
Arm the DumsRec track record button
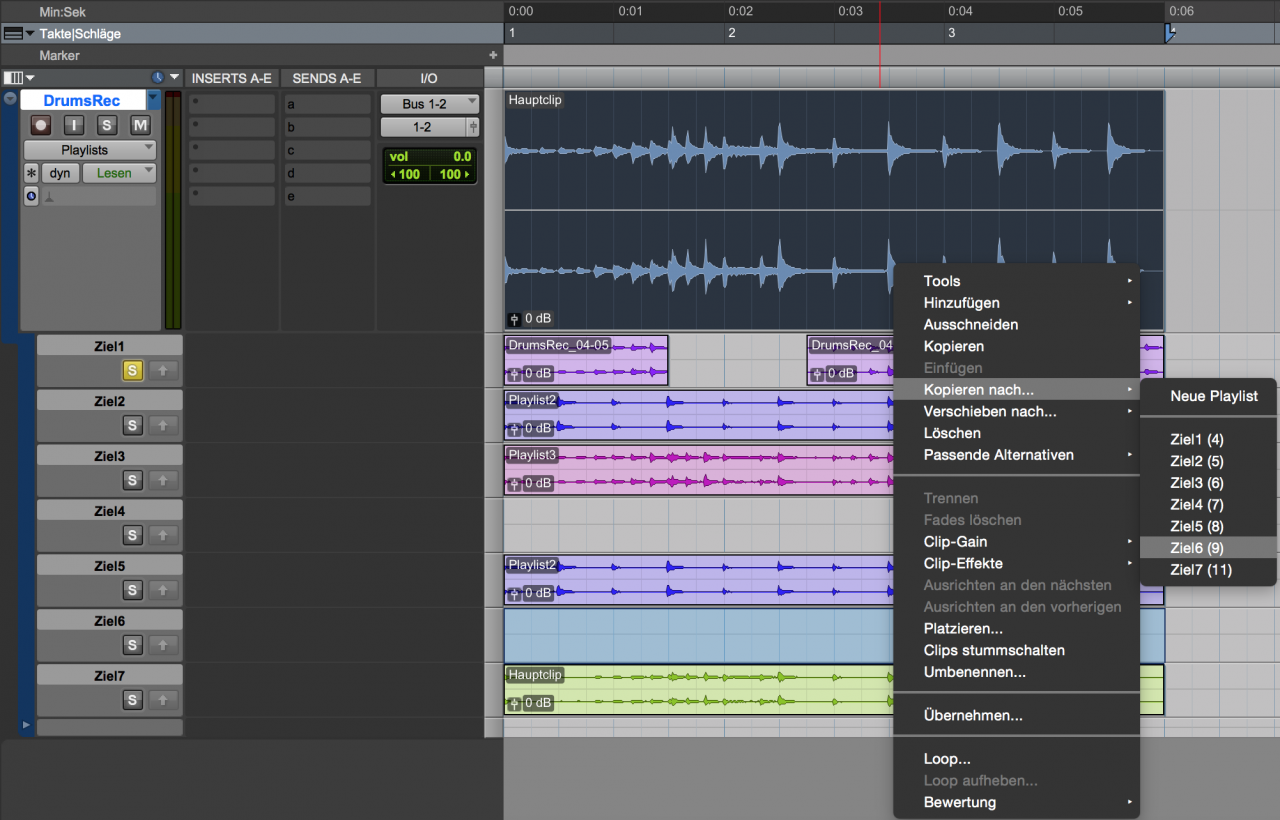coord(41,125)
